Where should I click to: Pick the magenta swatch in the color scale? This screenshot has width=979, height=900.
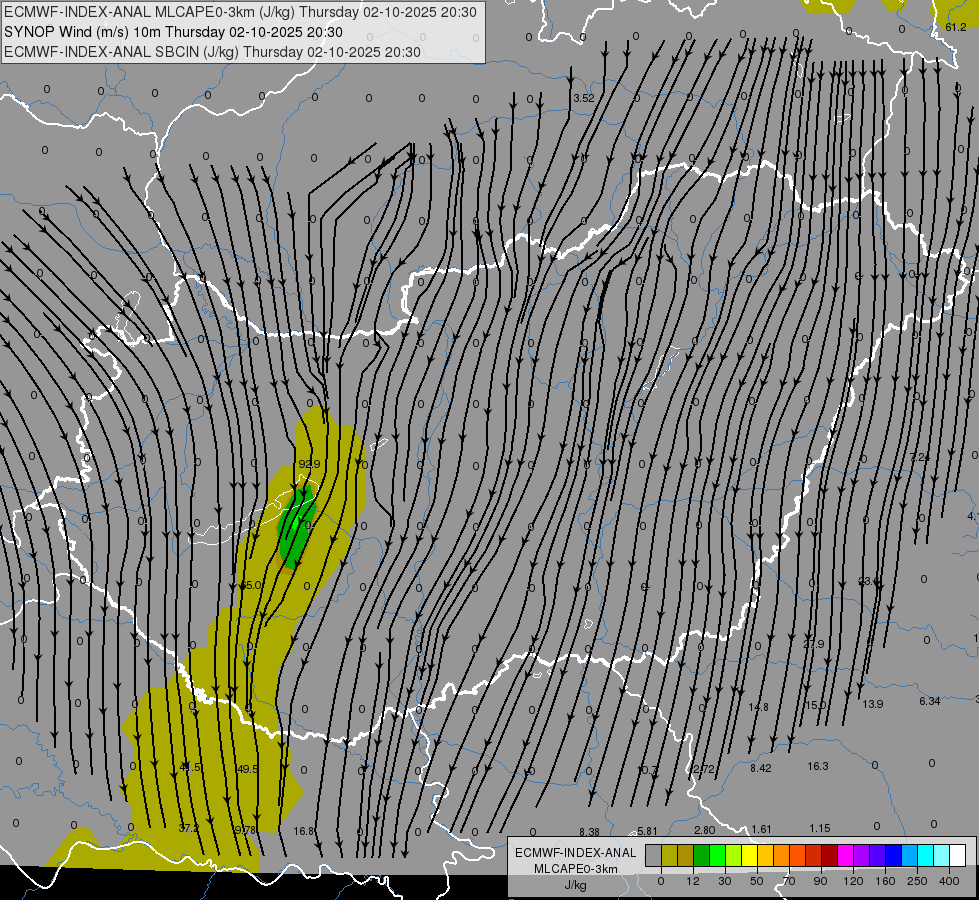pos(845,855)
